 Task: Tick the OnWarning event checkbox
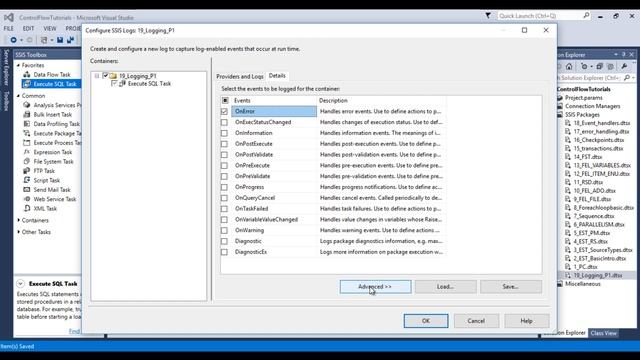click(x=224, y=230)
